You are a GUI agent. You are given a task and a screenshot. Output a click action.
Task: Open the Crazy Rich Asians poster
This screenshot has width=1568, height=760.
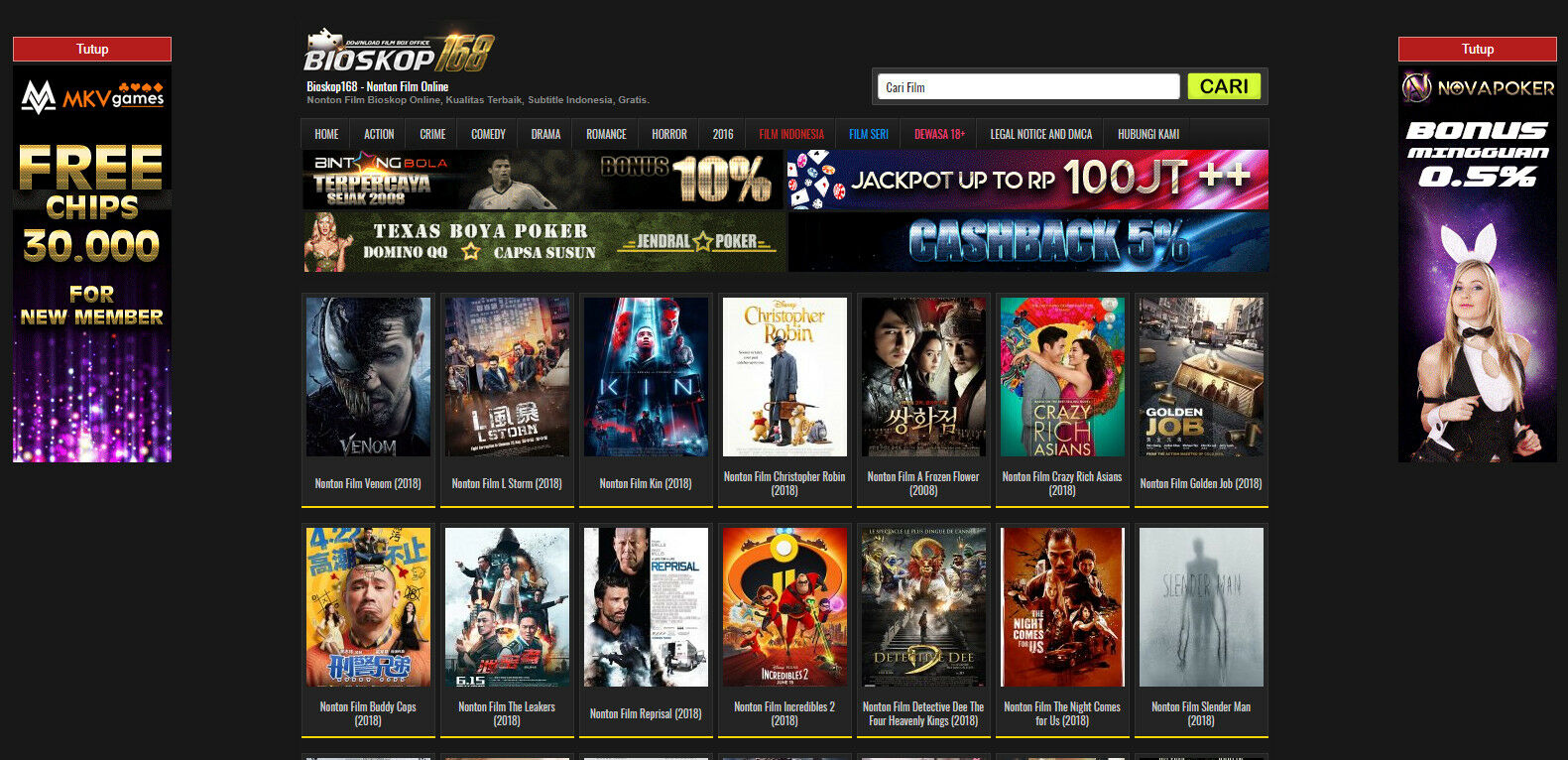(1062, 377)
